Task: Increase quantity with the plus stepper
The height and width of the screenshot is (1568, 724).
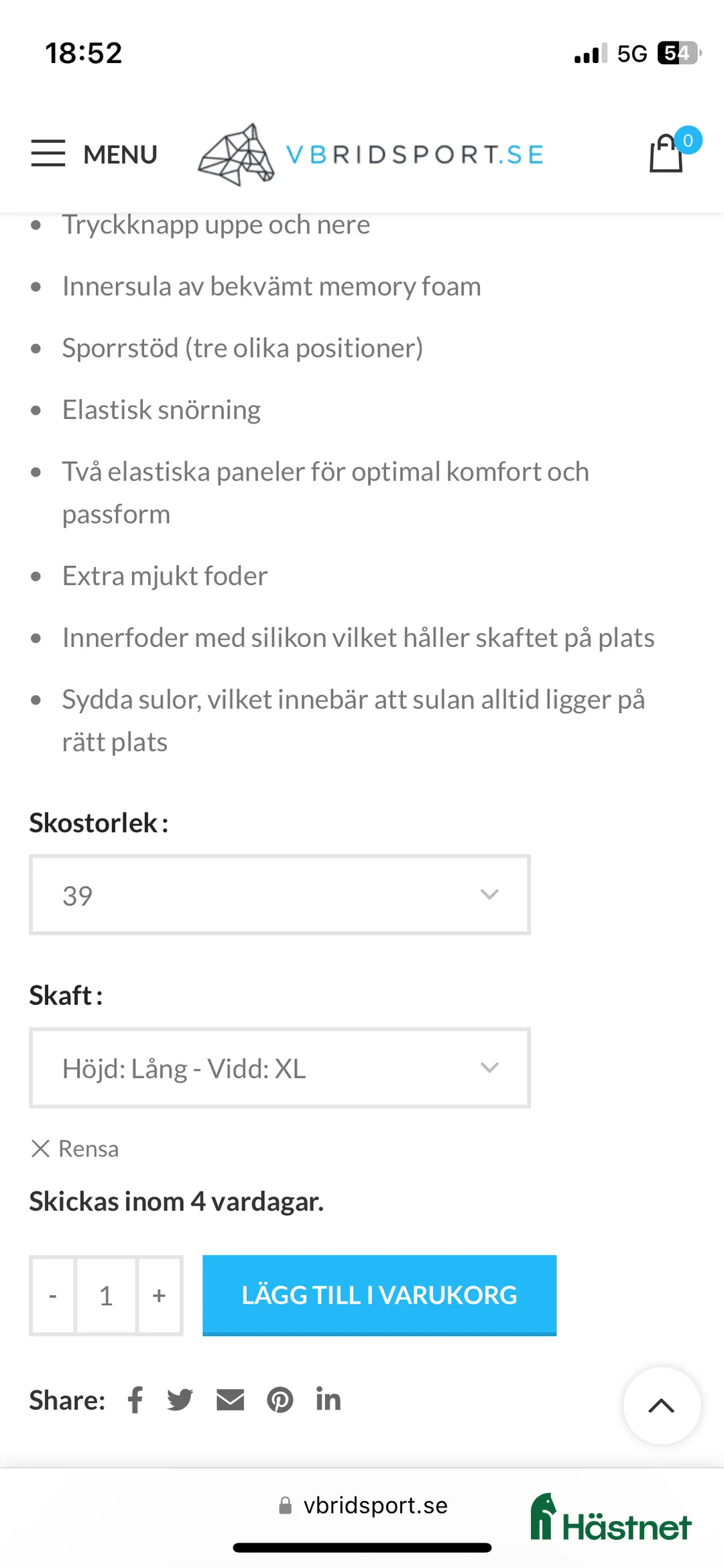Action: click(159, 1295)
